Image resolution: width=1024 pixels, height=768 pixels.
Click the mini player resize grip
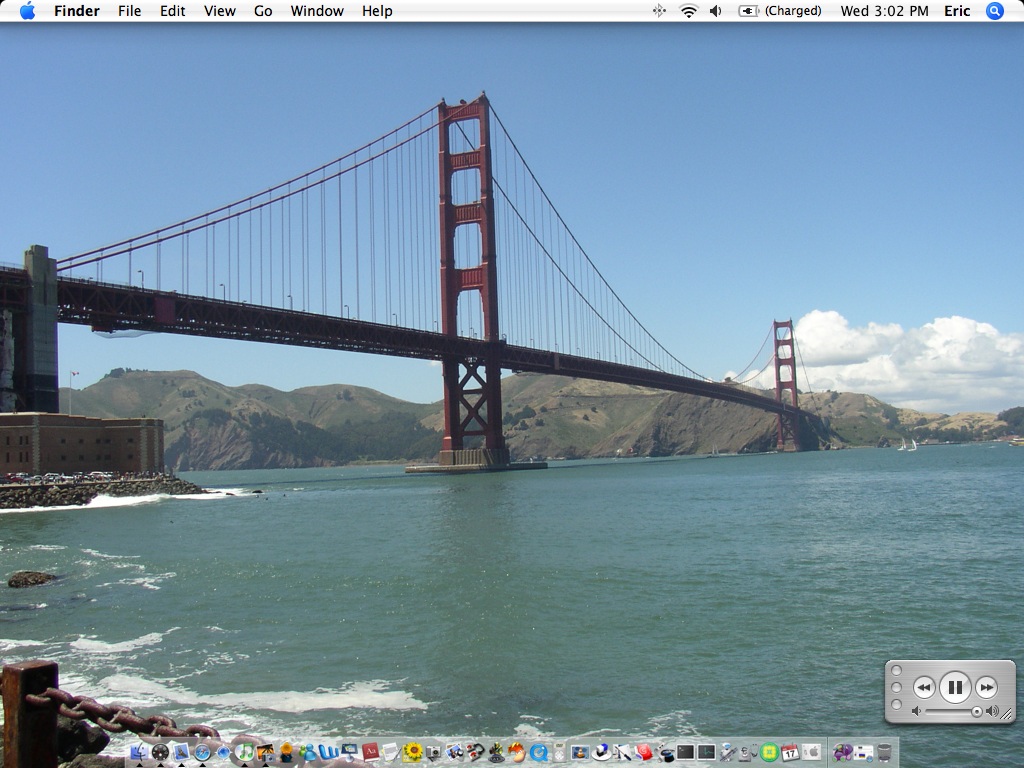click(1006, 714)
